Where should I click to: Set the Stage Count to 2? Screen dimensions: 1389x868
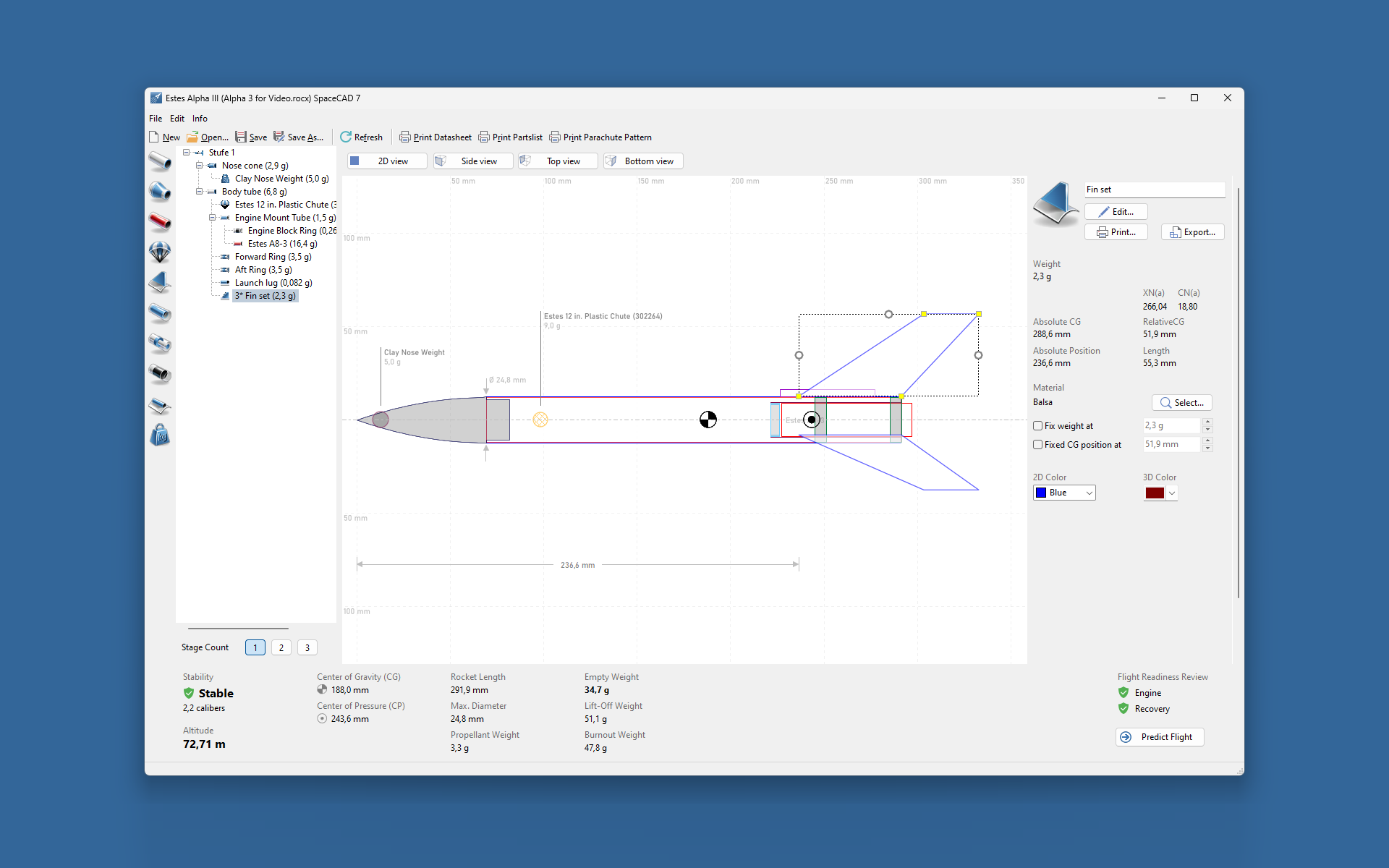click(x=281, y=647)
